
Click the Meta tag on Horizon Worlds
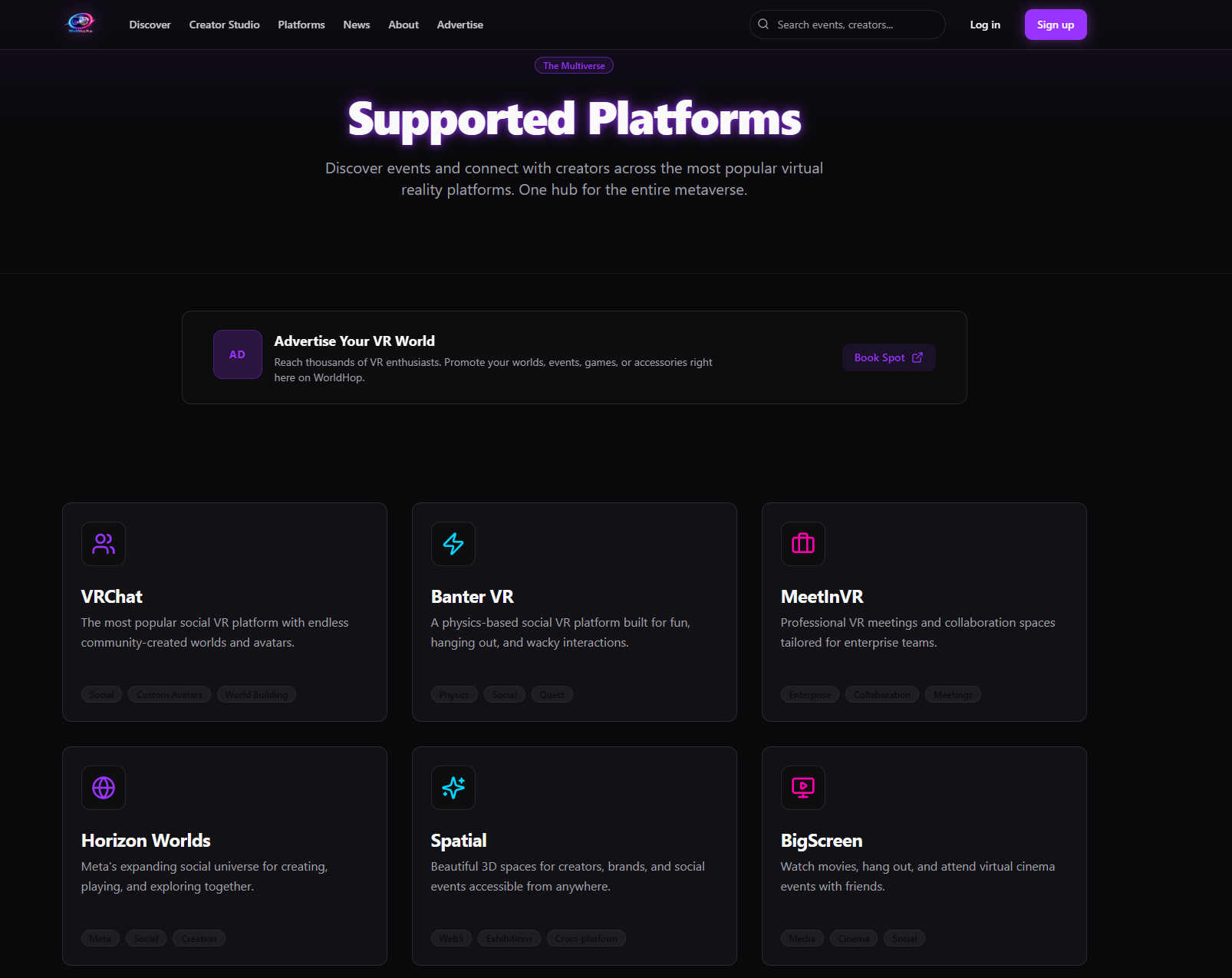(100, 938)
